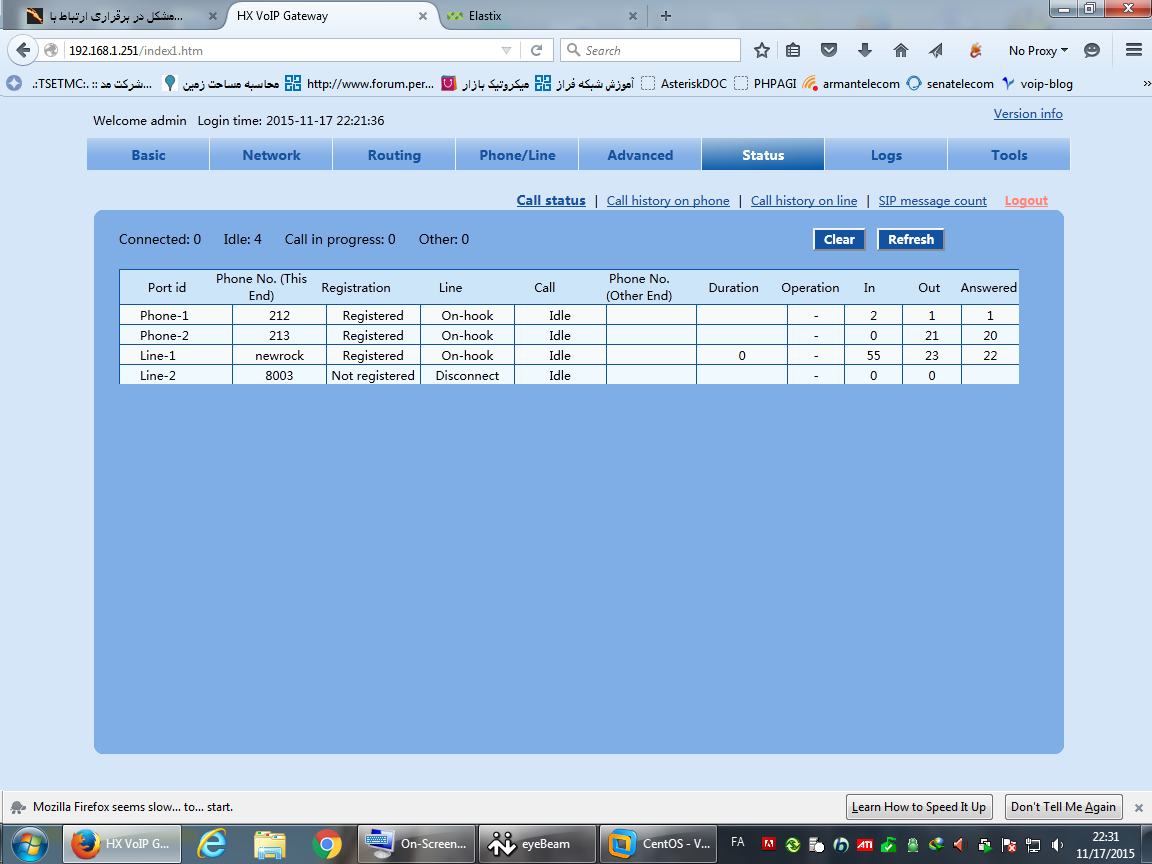Open the Downloads arrow icon
Image resolution: width=1152 pixels, height=864 pixels.
click(x=865, y=50)
